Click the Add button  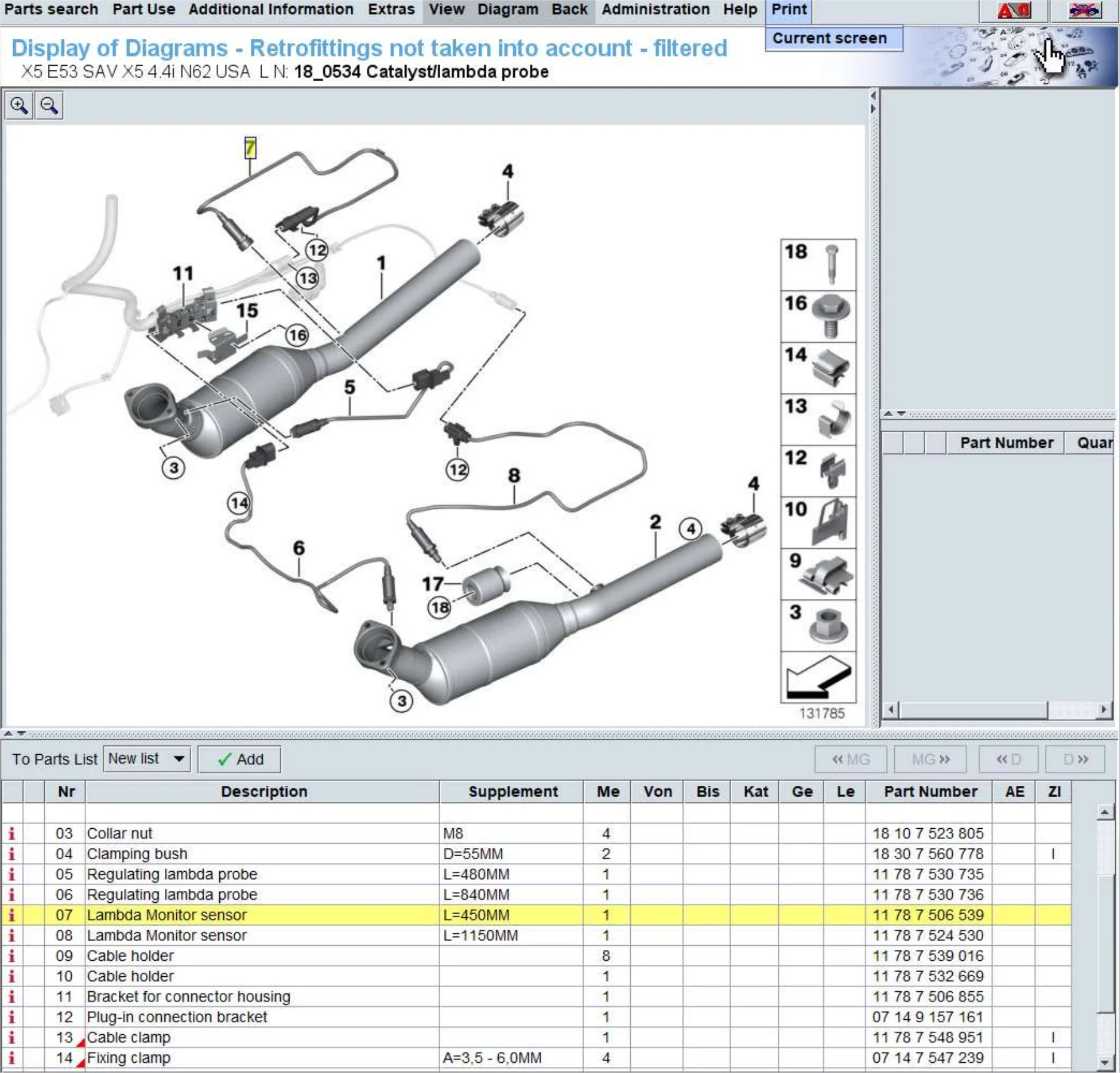pyautogui.click(x=240, y=759)
